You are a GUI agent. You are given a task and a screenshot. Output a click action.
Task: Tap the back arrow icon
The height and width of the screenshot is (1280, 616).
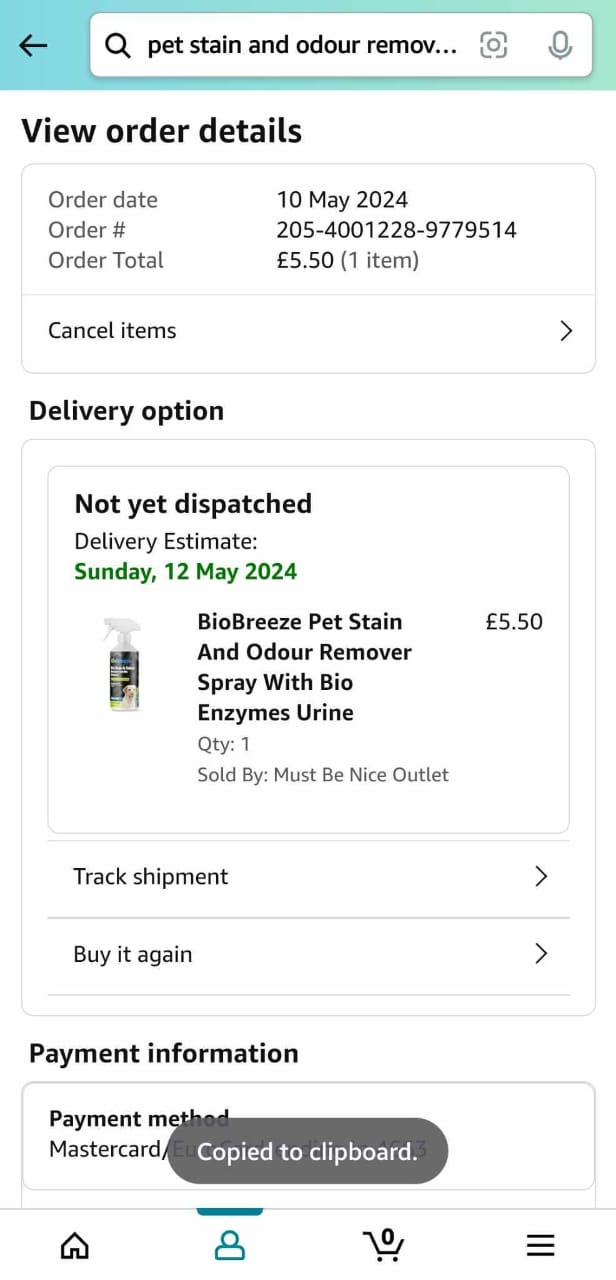[33, 45]
